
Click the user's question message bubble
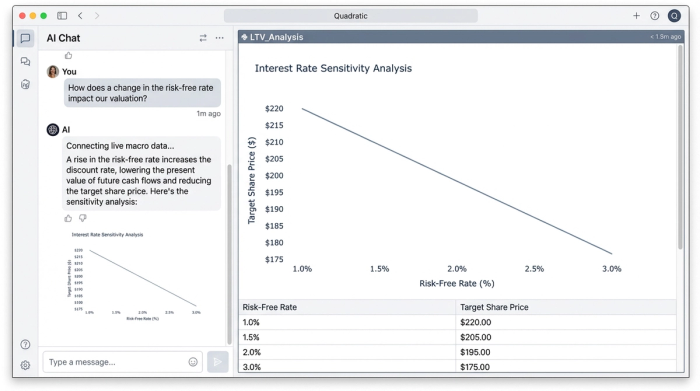click(142, 93)
